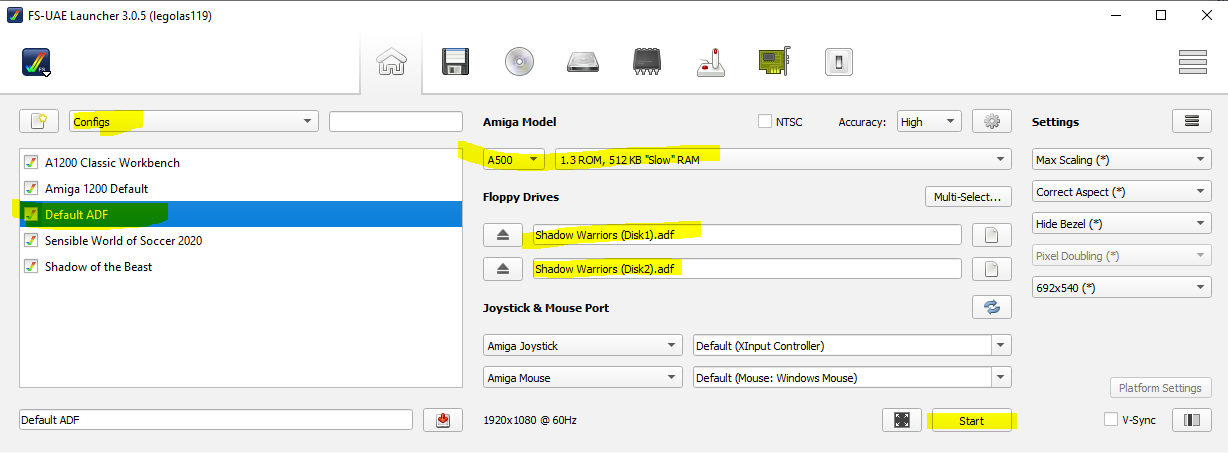Screen dimensions: 1228x453
Task: Swap joystick and mouse ports
Action: click(992, 307)
